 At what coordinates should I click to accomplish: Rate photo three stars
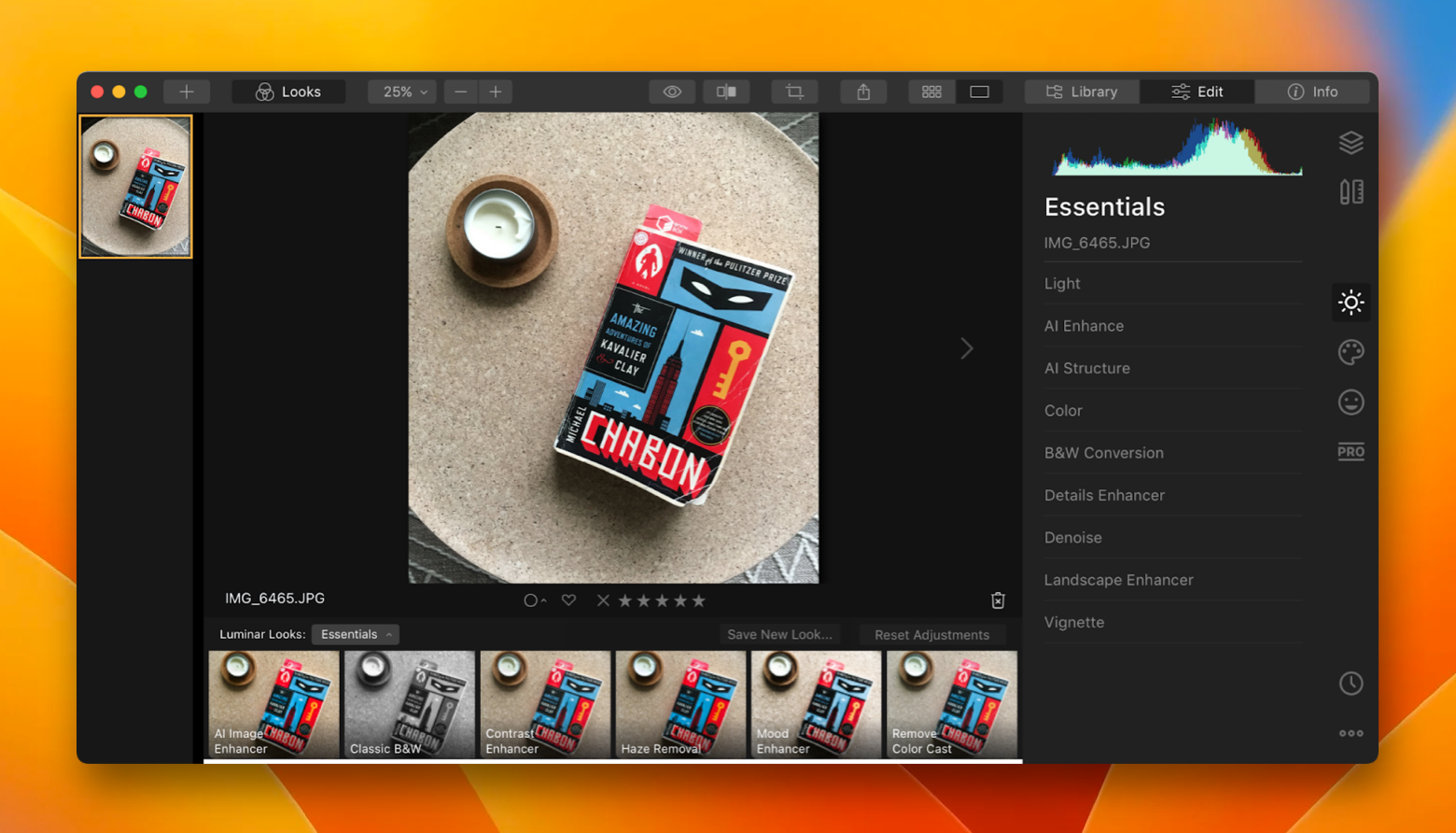coord(662,600)
